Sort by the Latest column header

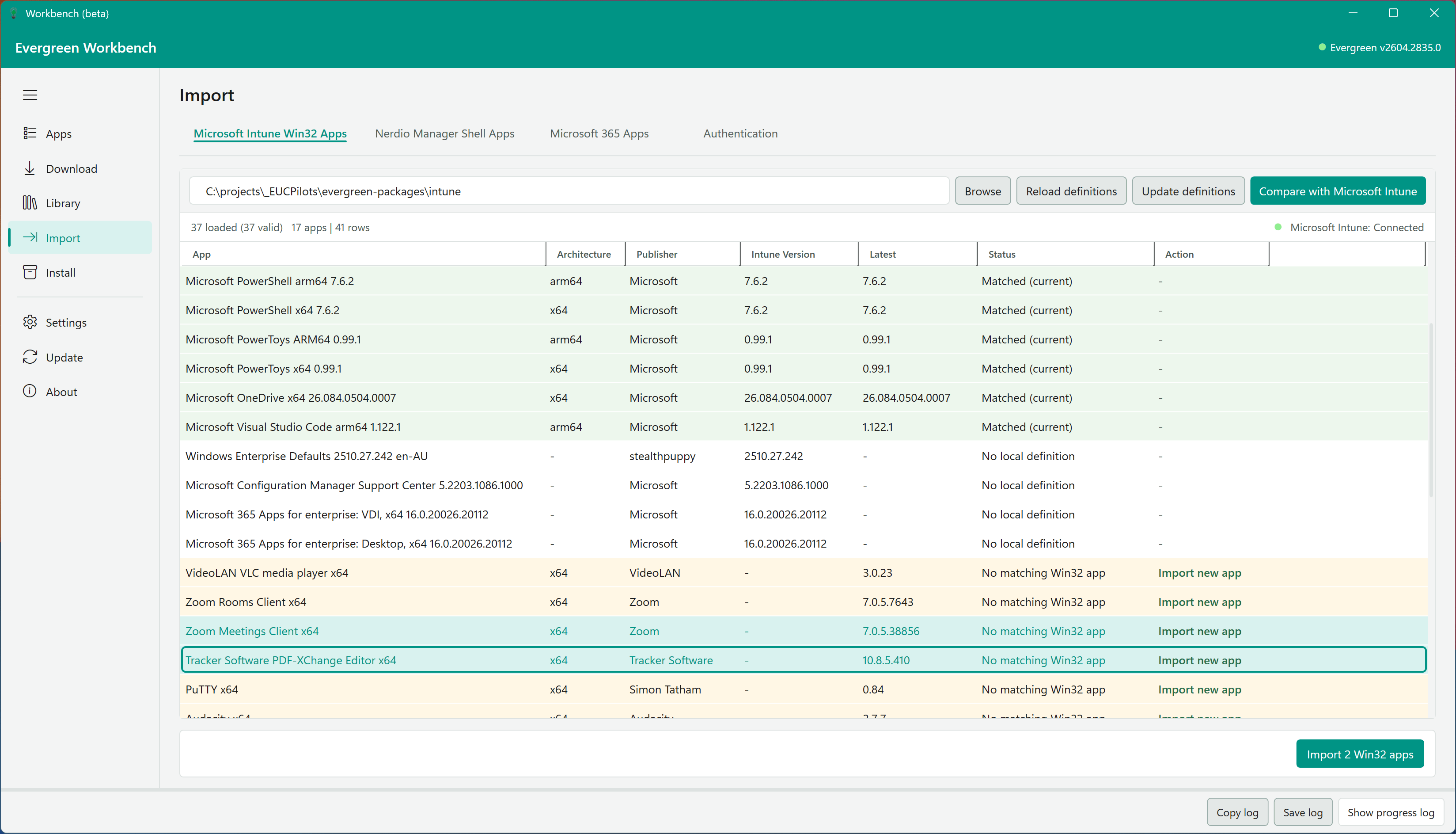point(918,254)
